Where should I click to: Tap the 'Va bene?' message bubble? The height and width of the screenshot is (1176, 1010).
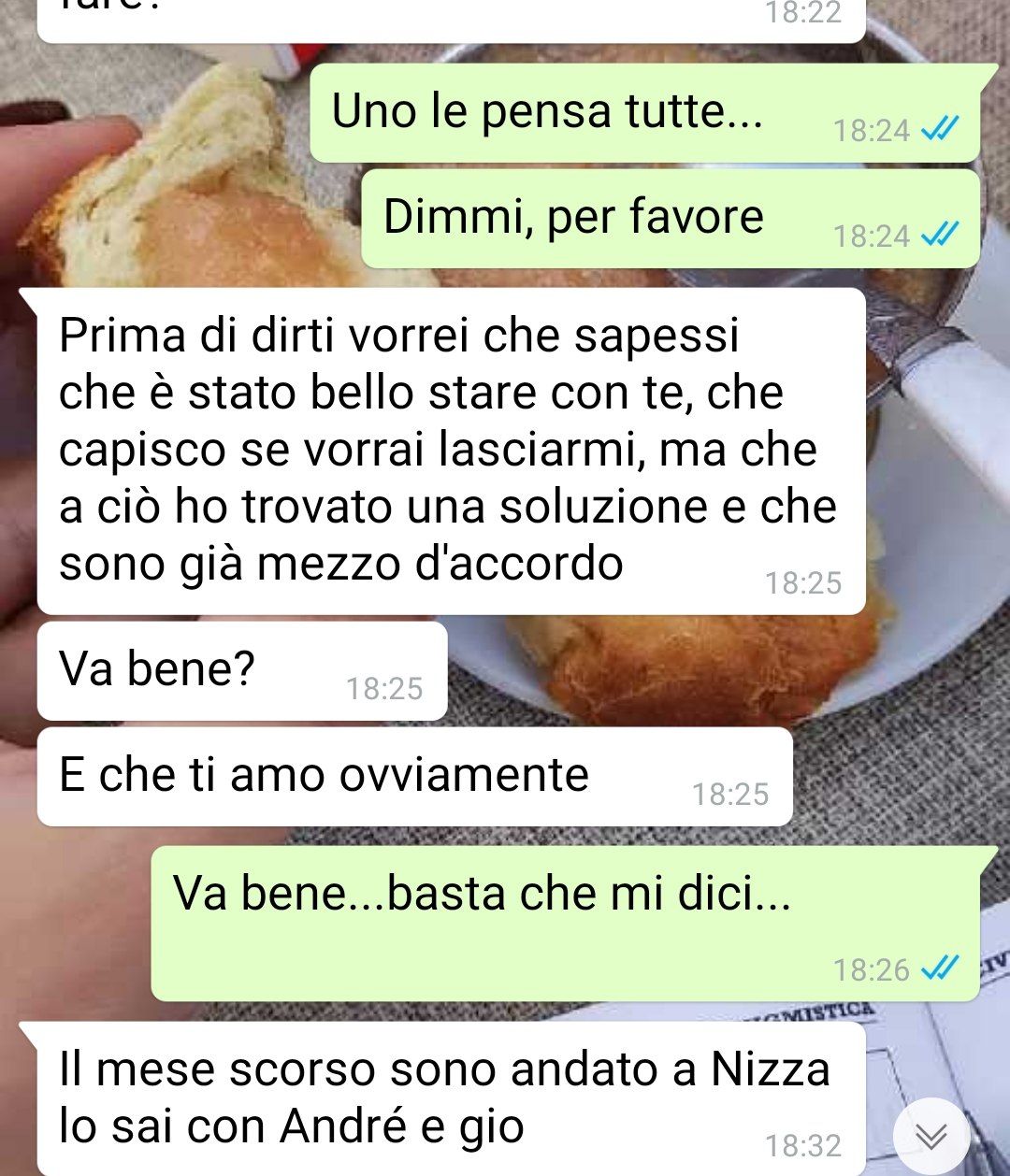[242, 671]
